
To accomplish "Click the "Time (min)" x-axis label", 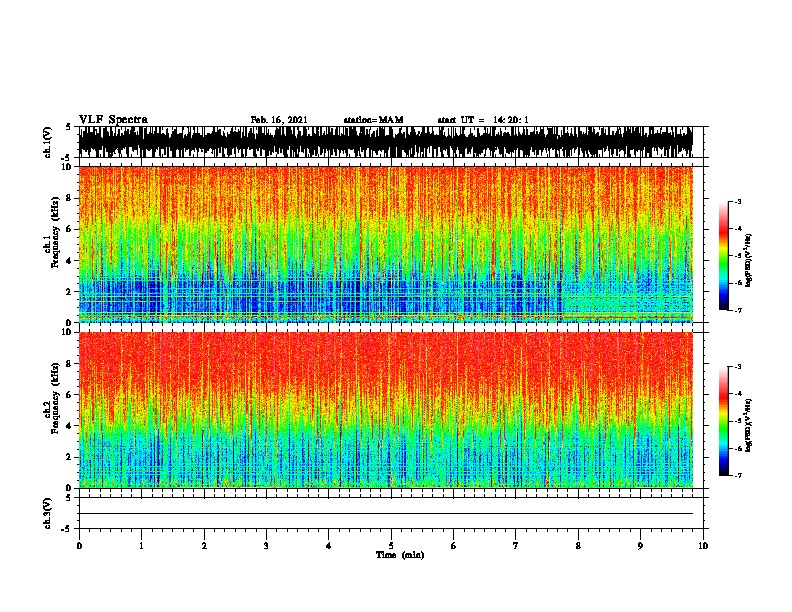I will click(400, 555).
